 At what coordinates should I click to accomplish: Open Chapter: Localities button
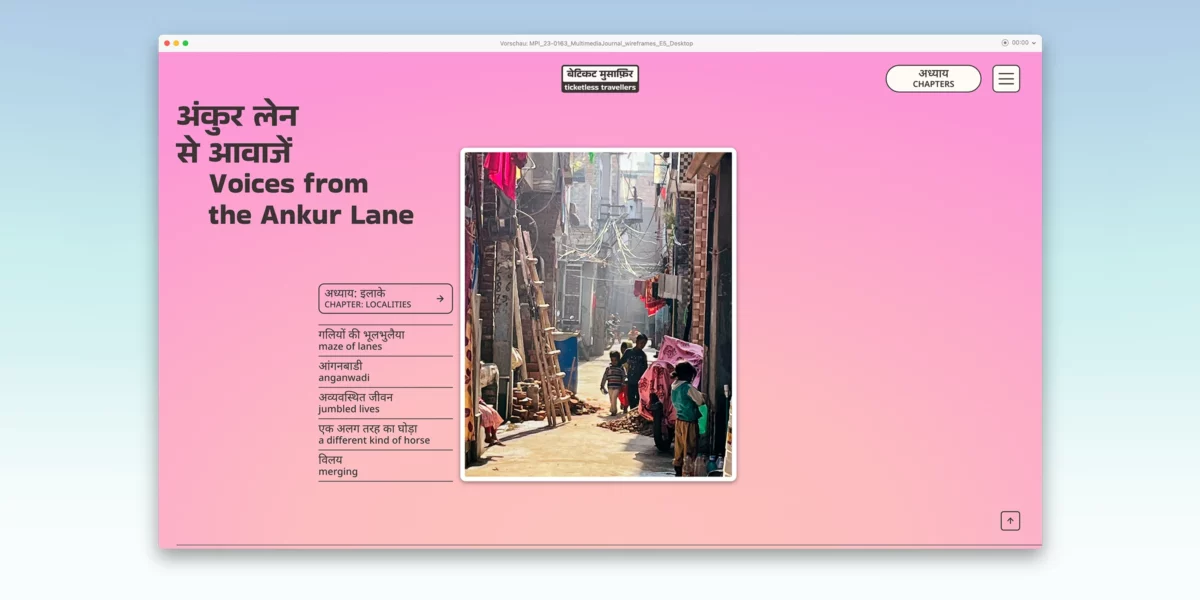385,299
